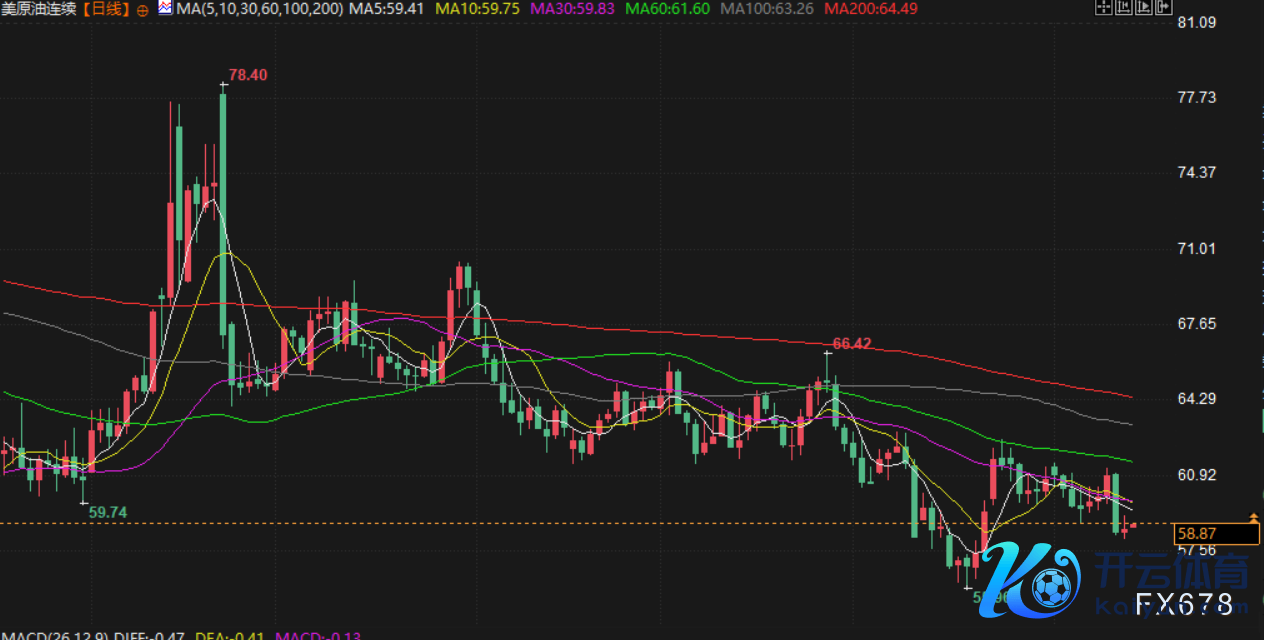Click the 58.87 current price tag

point(1203,535)
